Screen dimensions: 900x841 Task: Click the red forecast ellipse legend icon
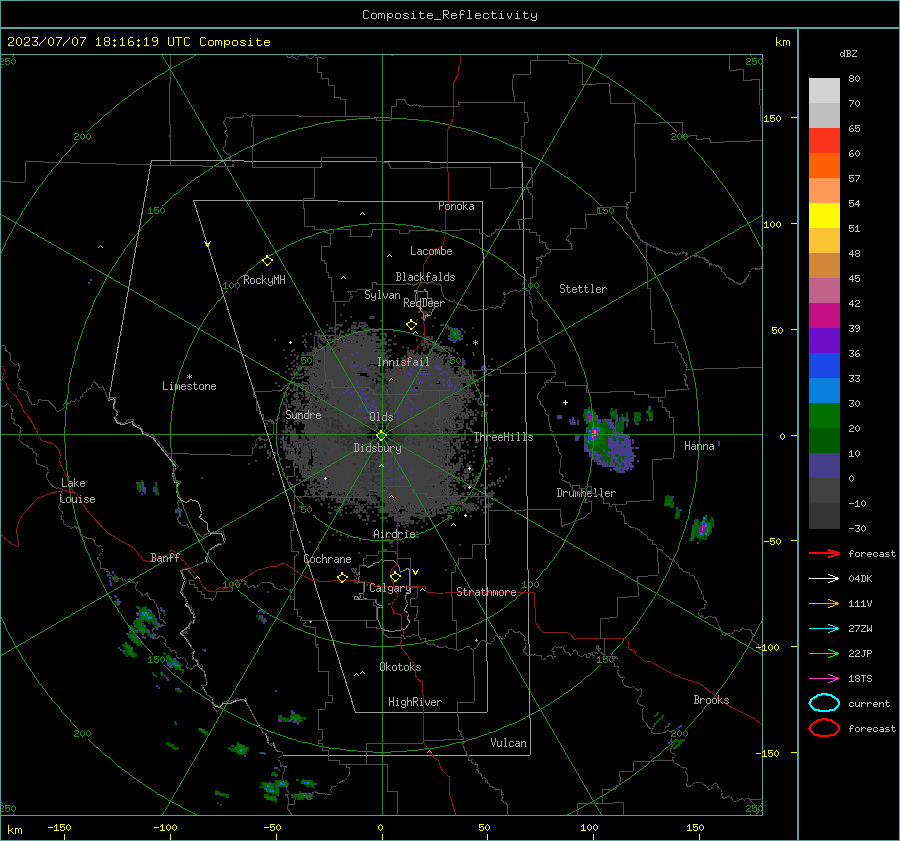click(824, 728)
